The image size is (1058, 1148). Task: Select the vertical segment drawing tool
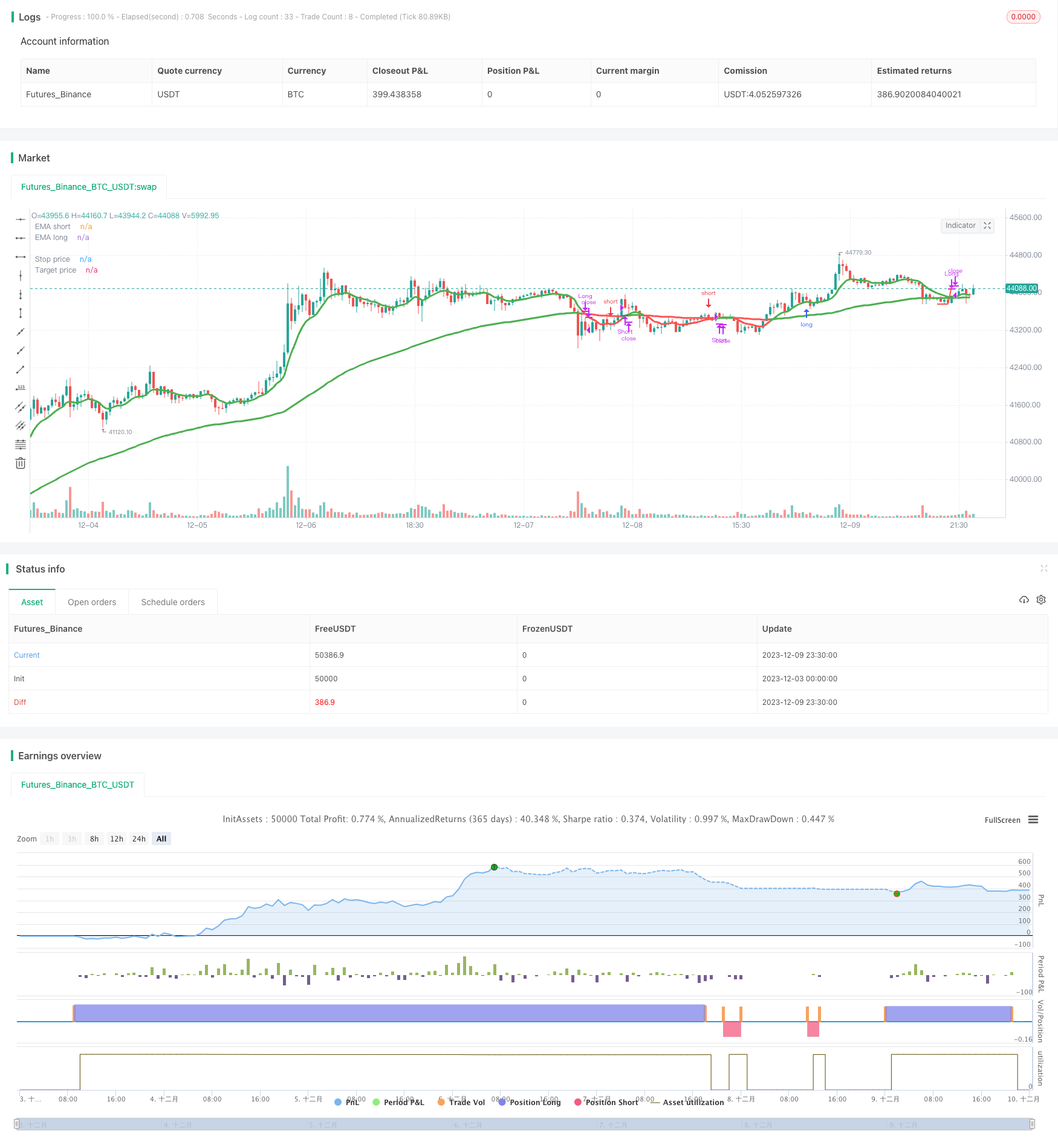click(21, 313)
